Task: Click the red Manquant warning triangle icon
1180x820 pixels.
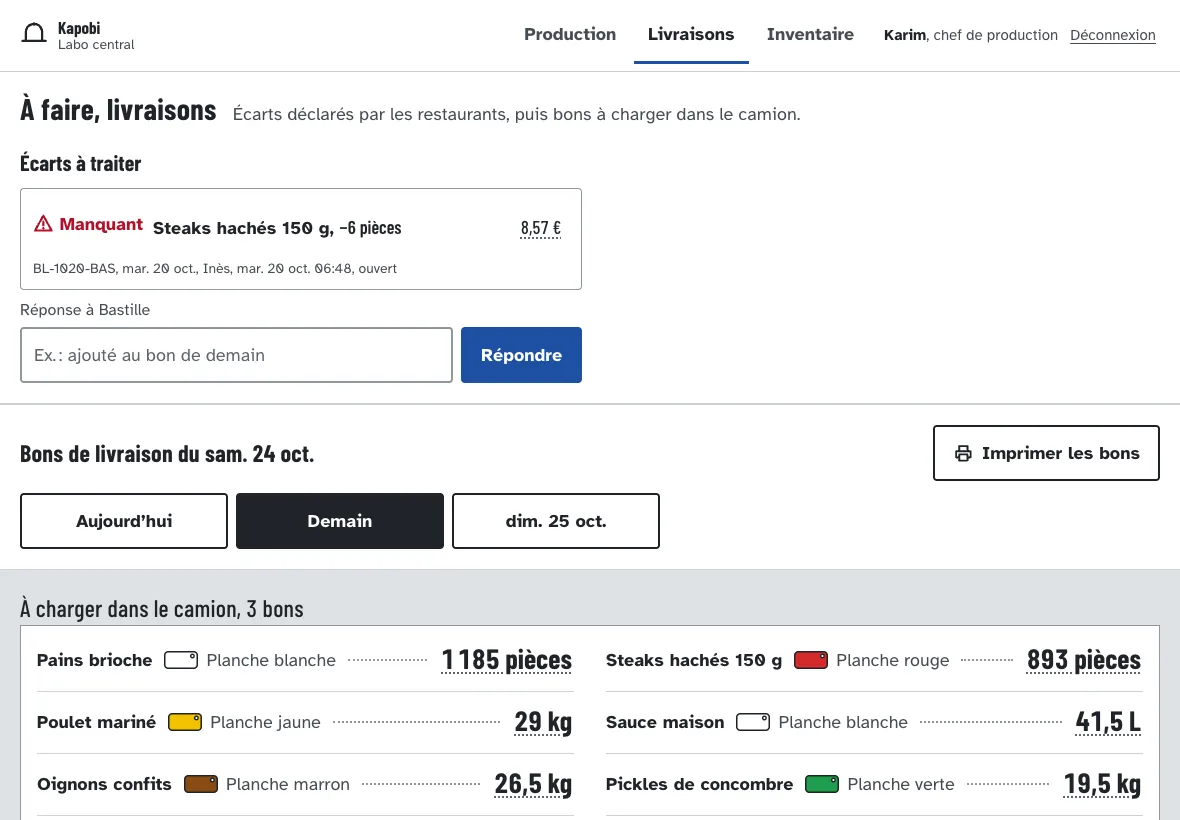Action: pos(43,224)
